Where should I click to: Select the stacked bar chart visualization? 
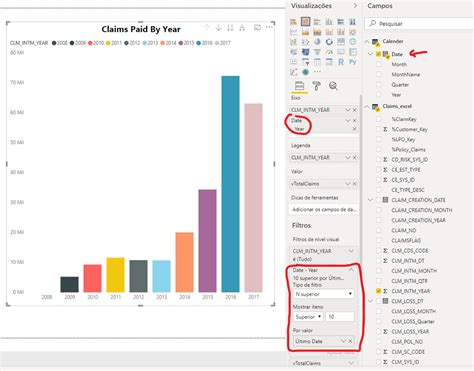(x=294, y=22)
